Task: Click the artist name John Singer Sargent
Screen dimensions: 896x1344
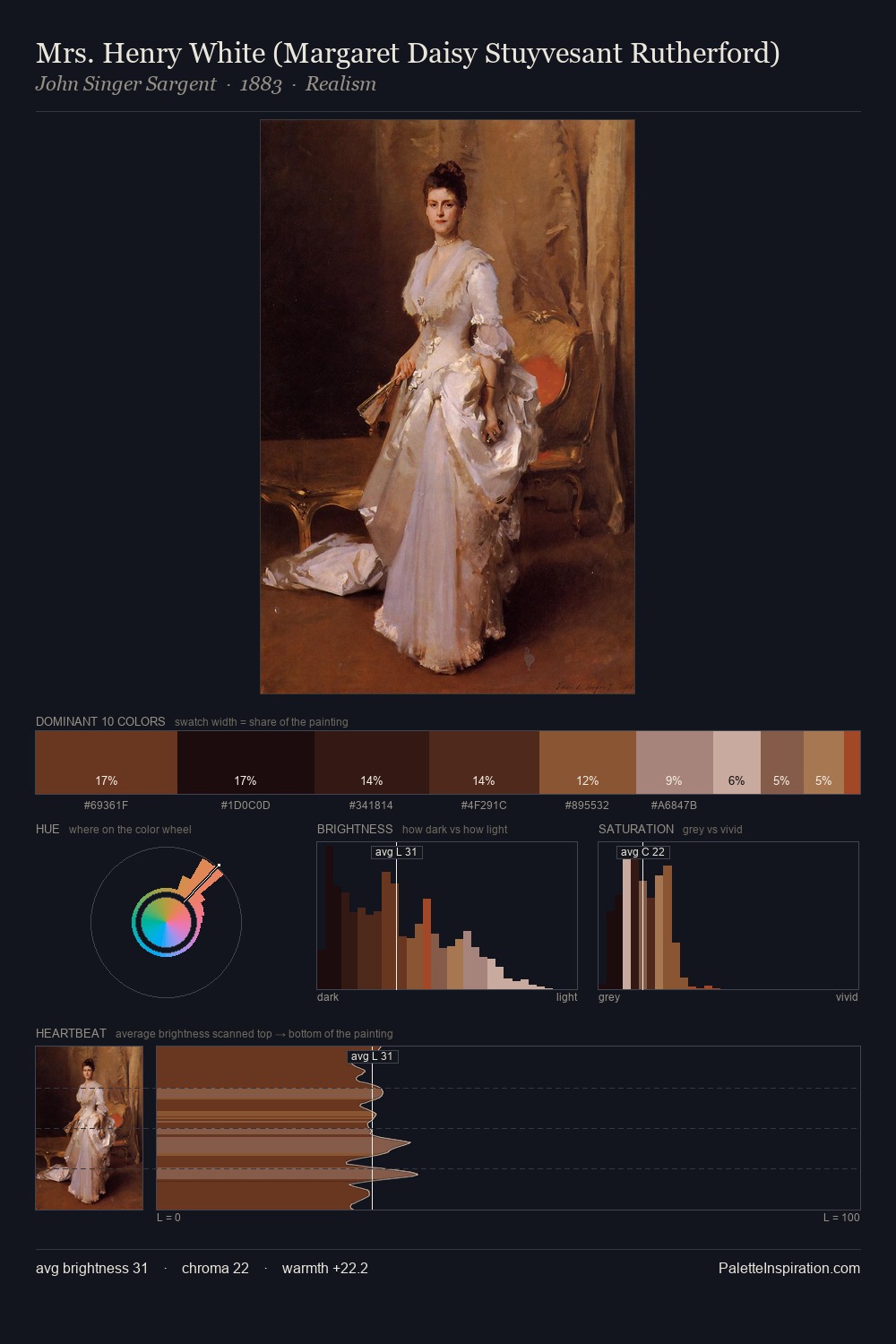Action: pos(125,84)
